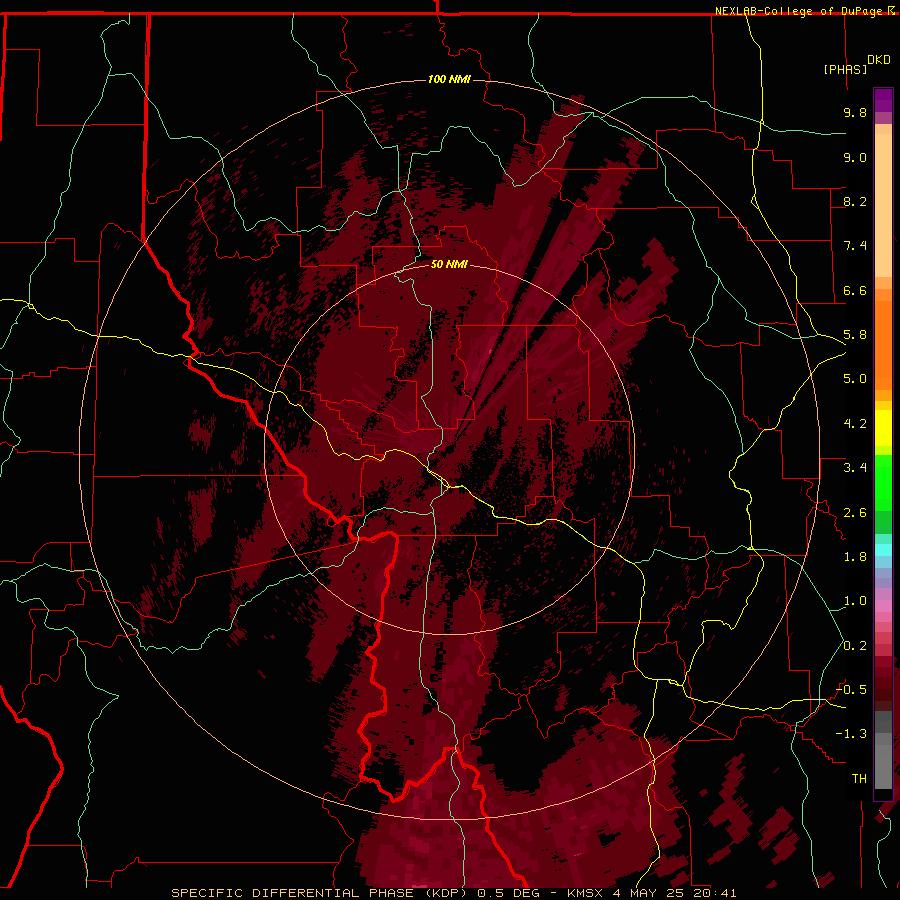
Task: Click the 100 NMI range ring label
Action: tap(449, 79)
